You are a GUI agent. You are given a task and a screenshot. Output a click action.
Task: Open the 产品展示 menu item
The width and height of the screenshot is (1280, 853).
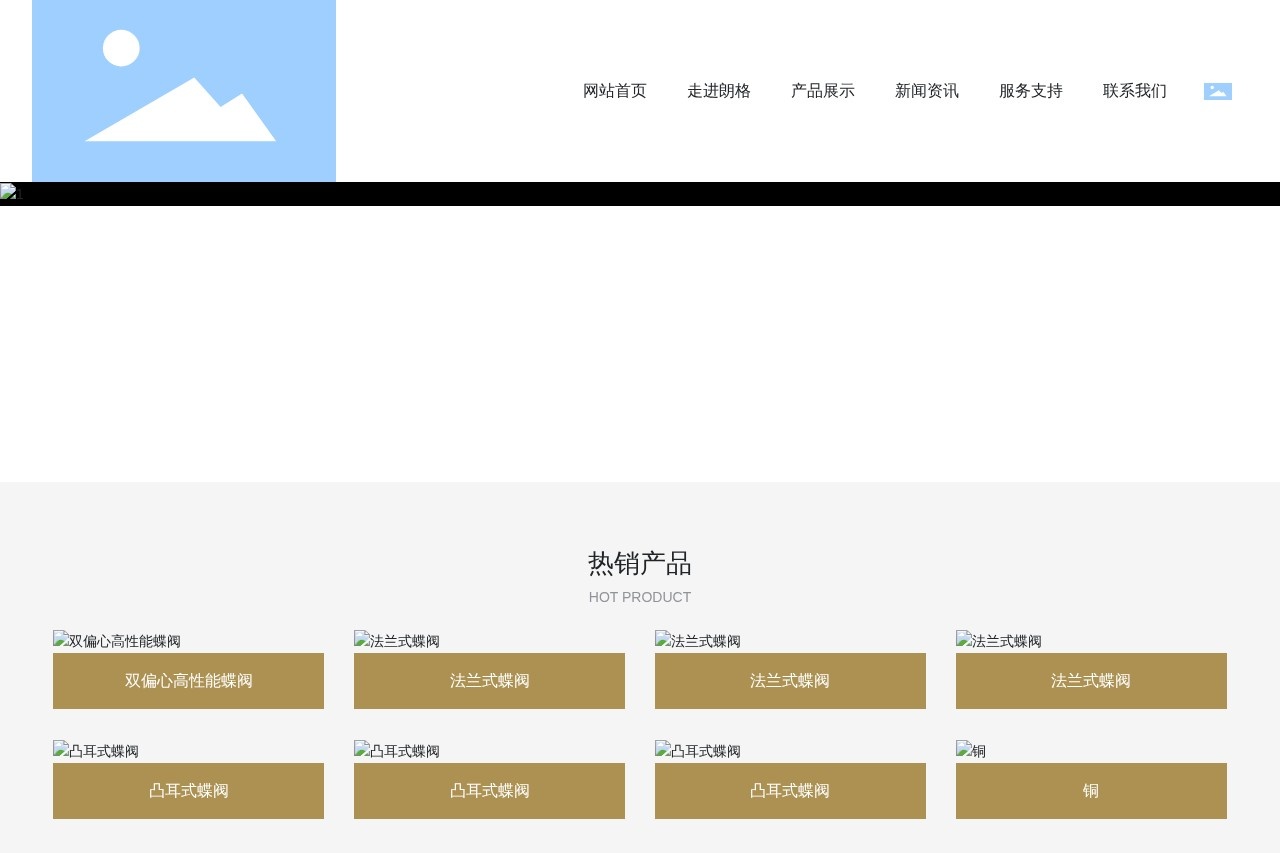(823, 91)
